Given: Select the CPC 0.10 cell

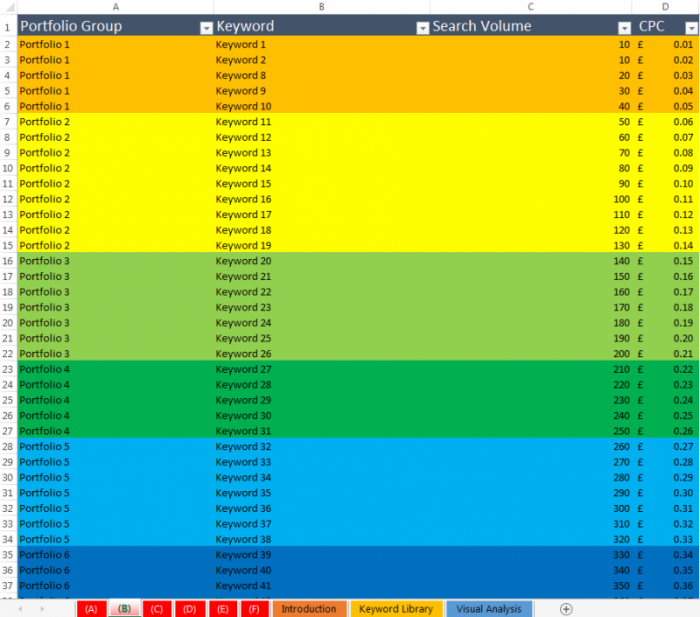Looking at the screenshot, I should [665, 183].
